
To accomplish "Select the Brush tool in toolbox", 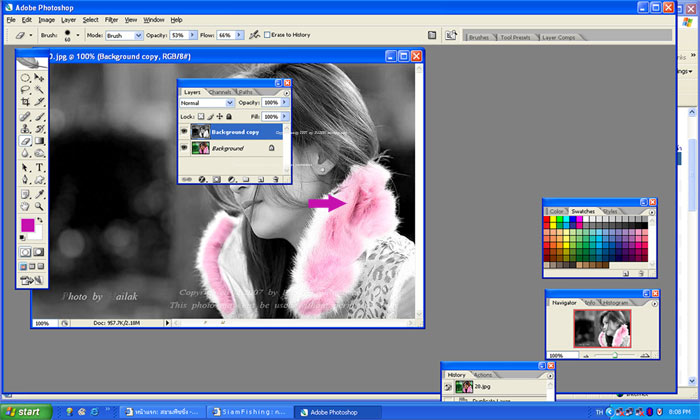I will pyautogui.click(x=39, y=116).
